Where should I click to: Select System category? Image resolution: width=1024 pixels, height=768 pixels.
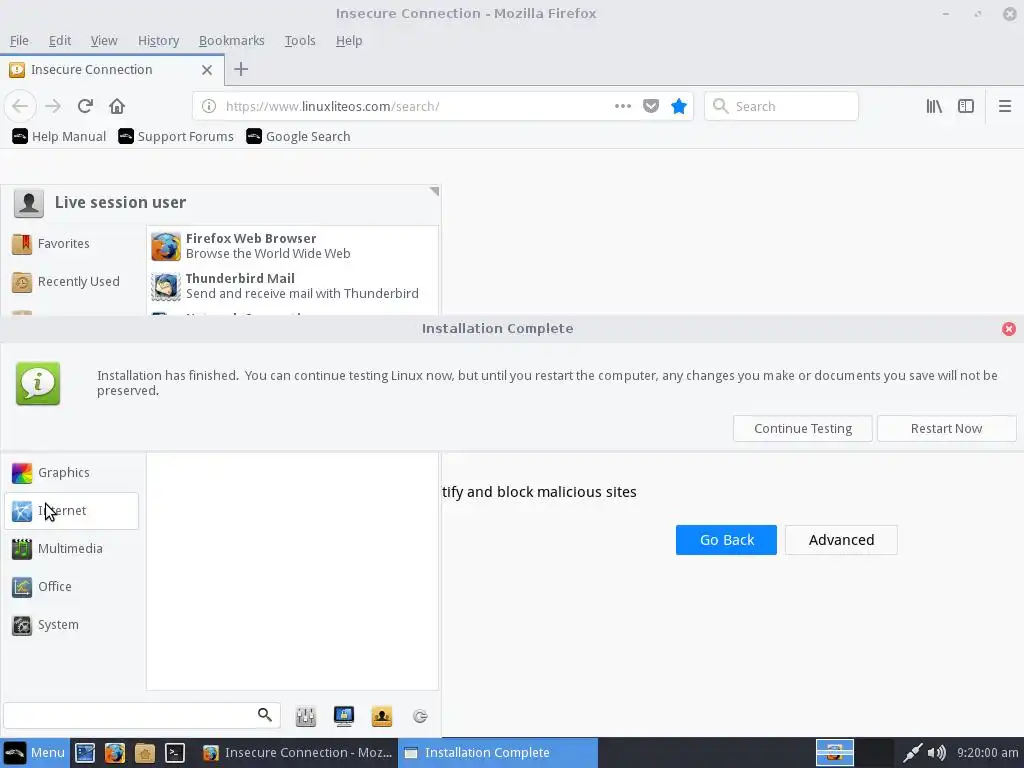pyautogui.click(x=72, y=625)
